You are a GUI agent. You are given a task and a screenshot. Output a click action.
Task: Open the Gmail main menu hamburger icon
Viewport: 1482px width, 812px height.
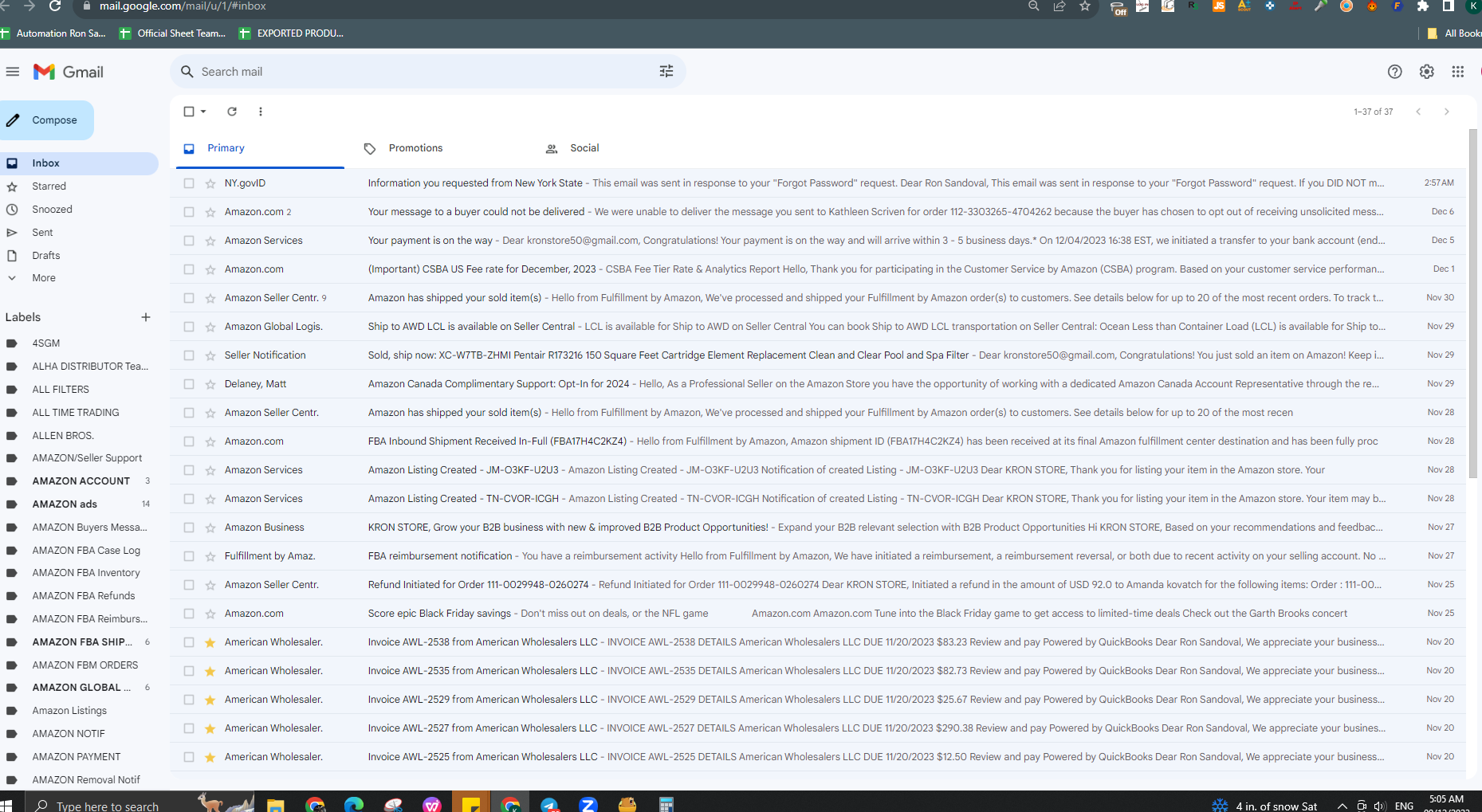(12, 72)
